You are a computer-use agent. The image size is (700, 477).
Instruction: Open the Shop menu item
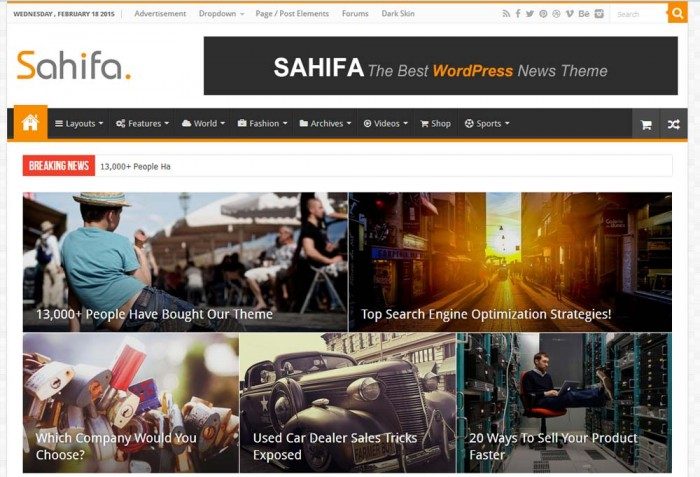[435, 124]
